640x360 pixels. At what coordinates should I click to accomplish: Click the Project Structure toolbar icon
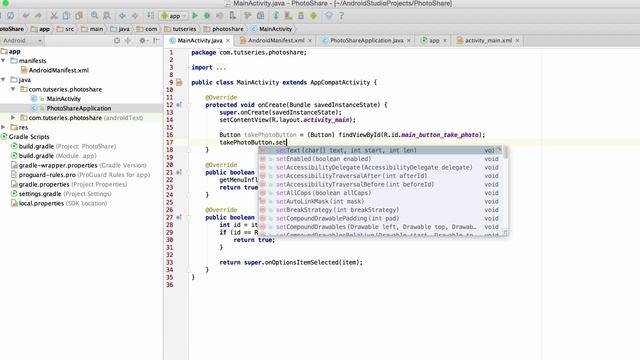[260, 16]
